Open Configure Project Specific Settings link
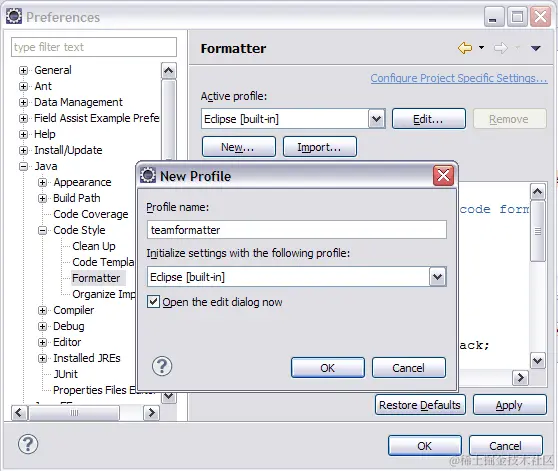The height and width of the screenshot is (471, 558). point(459,78)
